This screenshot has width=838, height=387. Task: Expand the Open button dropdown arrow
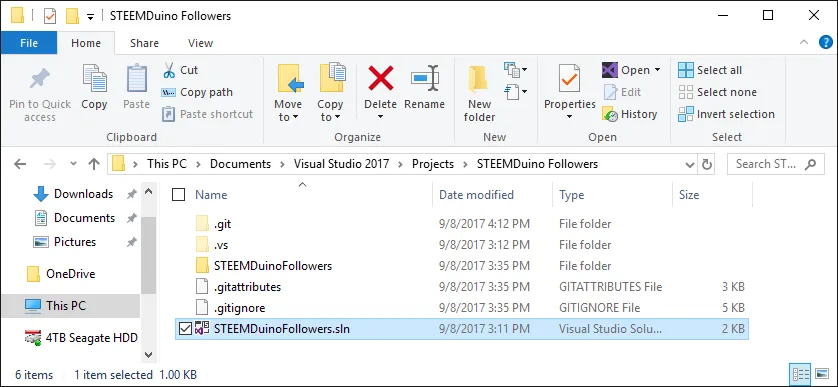657,70
